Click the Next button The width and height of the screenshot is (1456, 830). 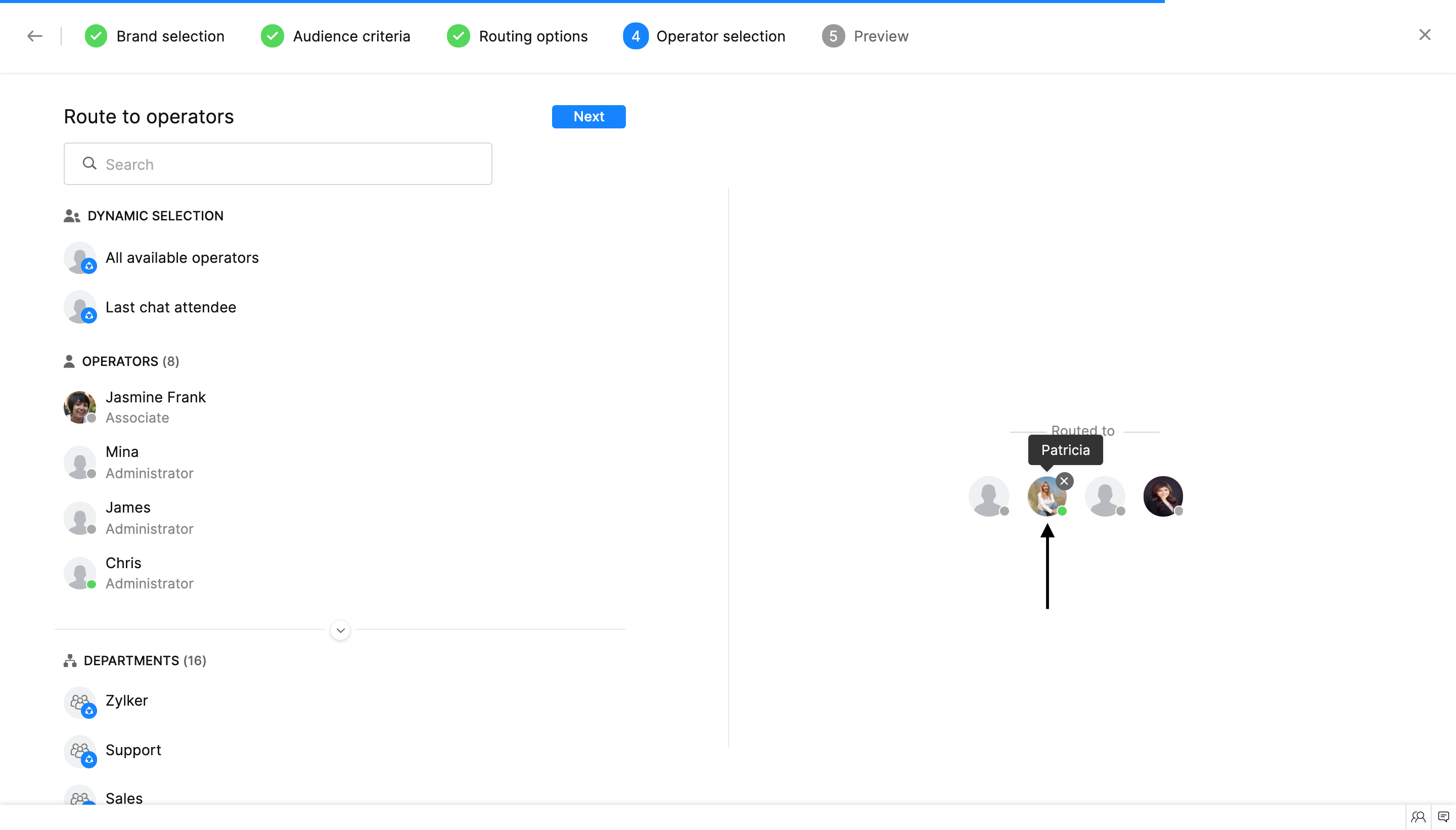pos(588,117)
